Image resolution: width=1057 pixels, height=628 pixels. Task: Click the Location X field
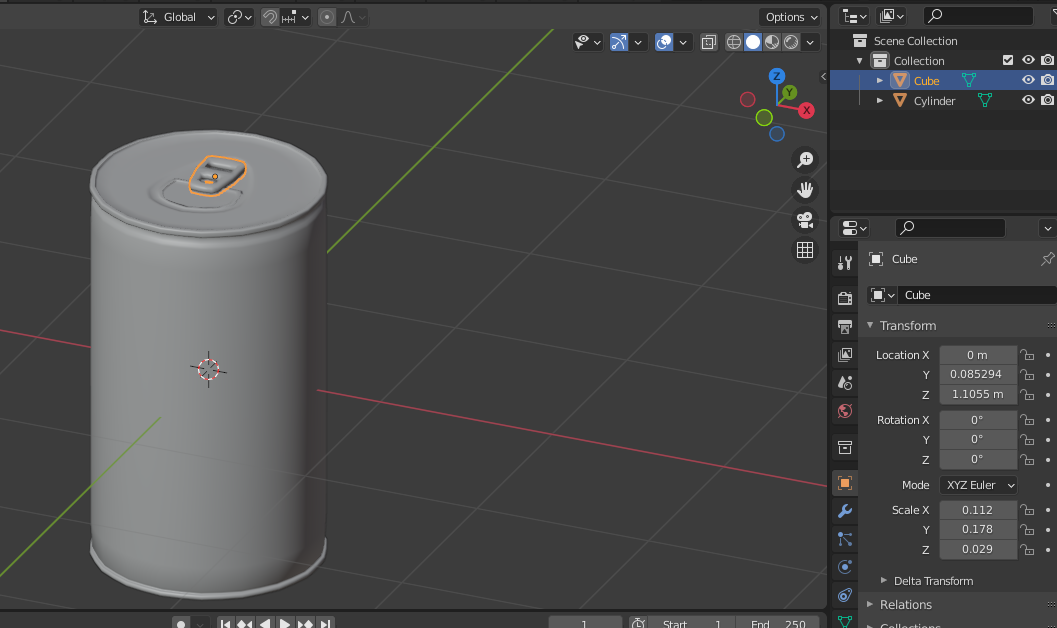click(977, 355)
